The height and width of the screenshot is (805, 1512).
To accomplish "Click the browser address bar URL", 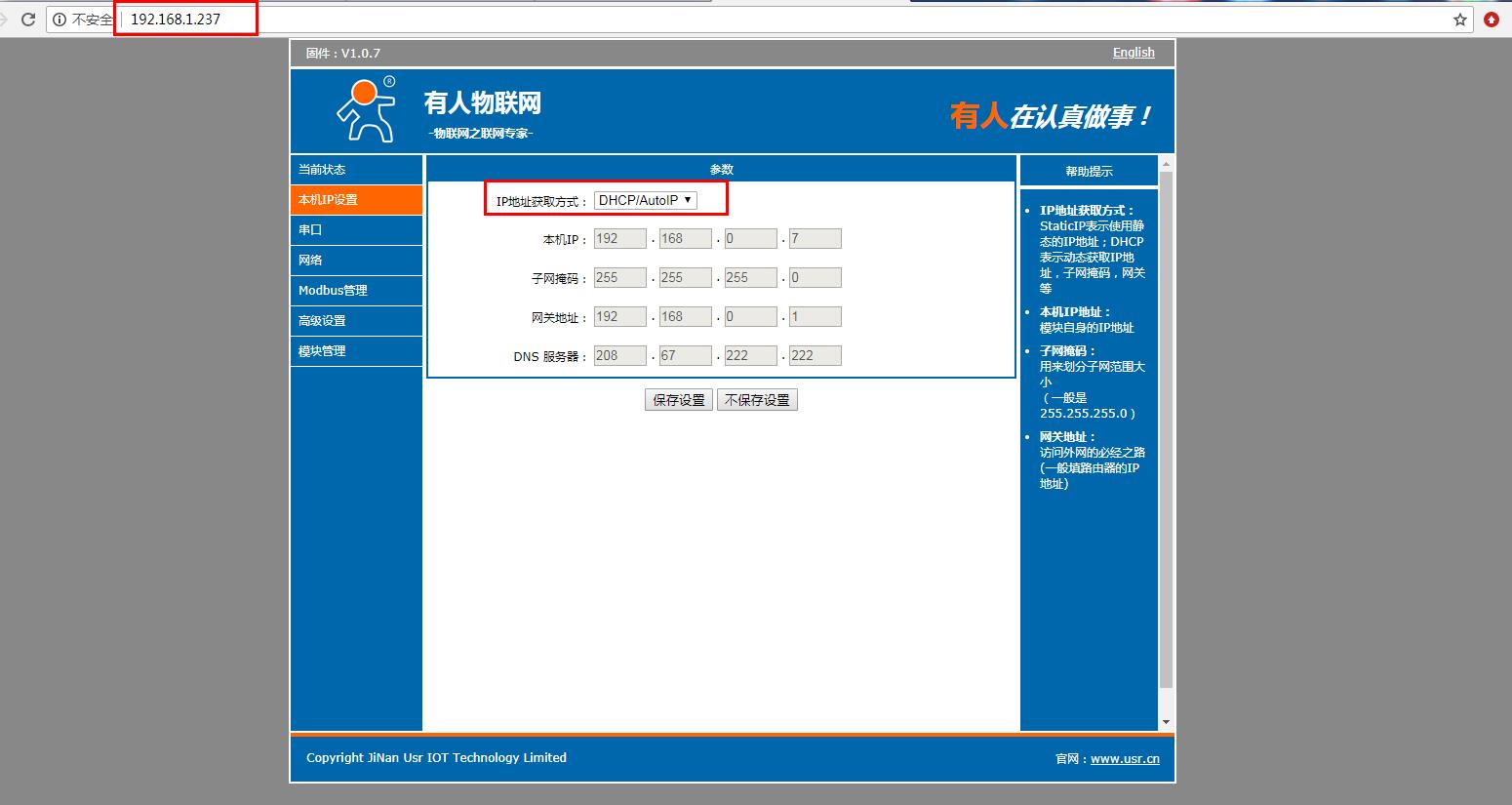I will click(176, 20).
